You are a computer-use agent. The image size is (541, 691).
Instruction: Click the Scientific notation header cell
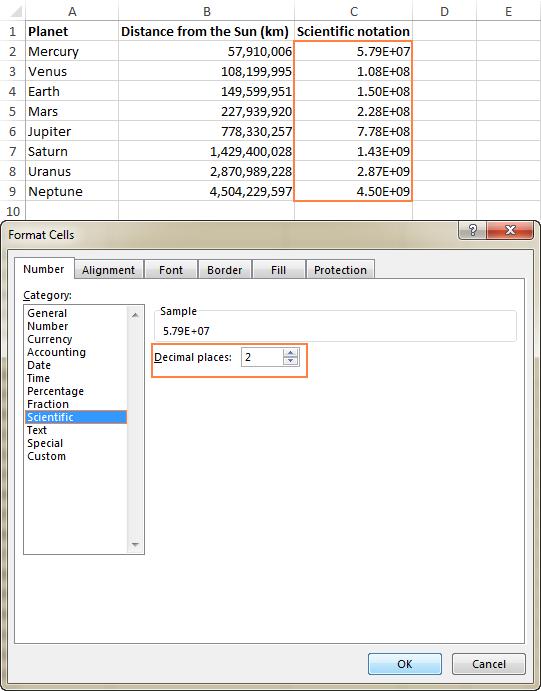coord(353,31)
